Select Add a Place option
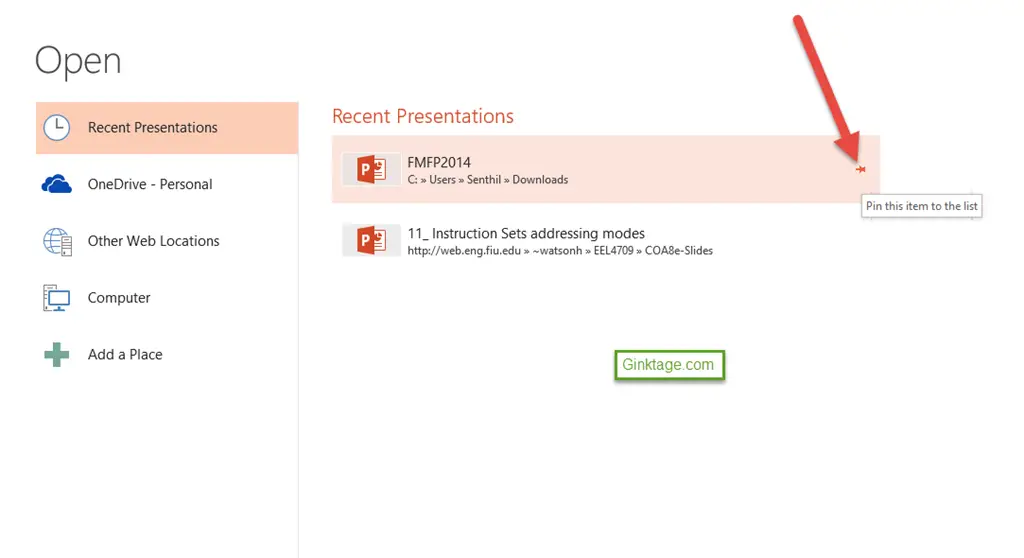Screen dimensions: 1024x558 (167, 355)
